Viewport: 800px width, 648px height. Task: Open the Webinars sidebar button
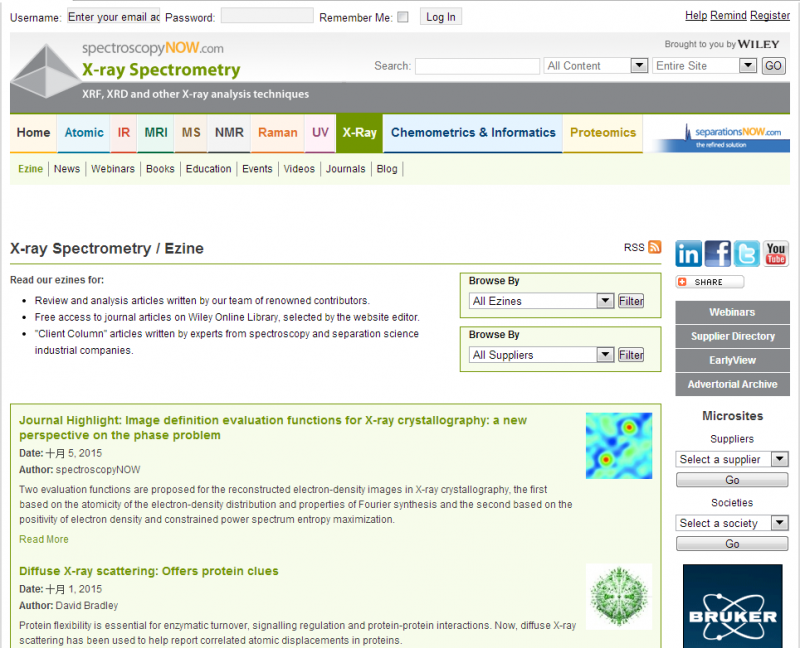pyautogui.click(x=732, y=312)
